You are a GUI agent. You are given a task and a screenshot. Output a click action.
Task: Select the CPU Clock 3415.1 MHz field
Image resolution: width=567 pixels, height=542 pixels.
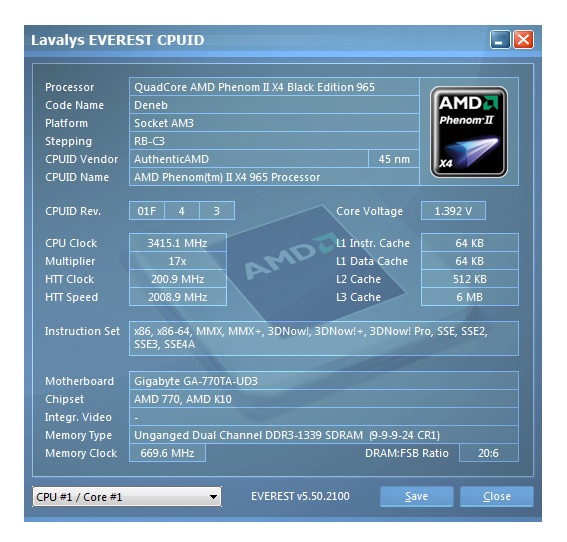click(x=178, y=243)
